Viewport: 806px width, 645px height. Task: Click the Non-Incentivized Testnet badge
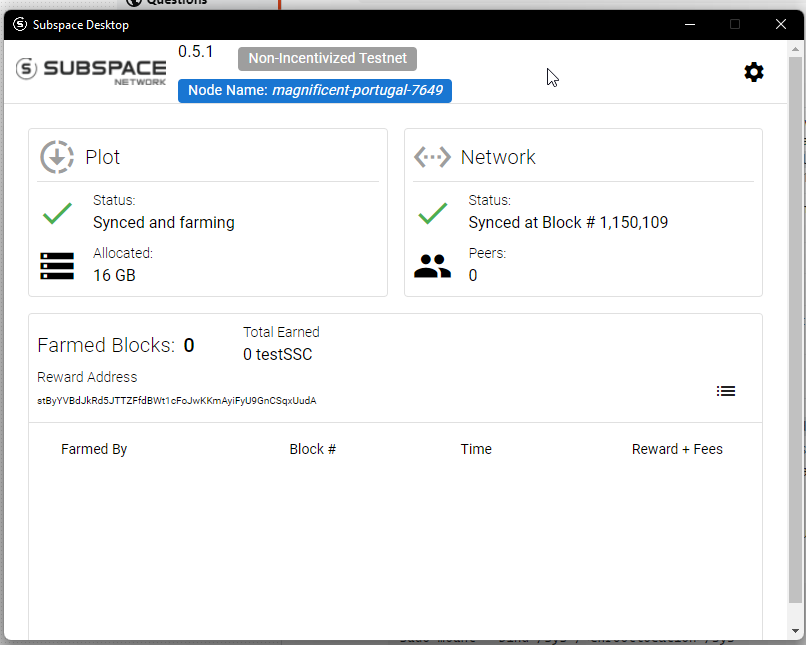(327, 58)
